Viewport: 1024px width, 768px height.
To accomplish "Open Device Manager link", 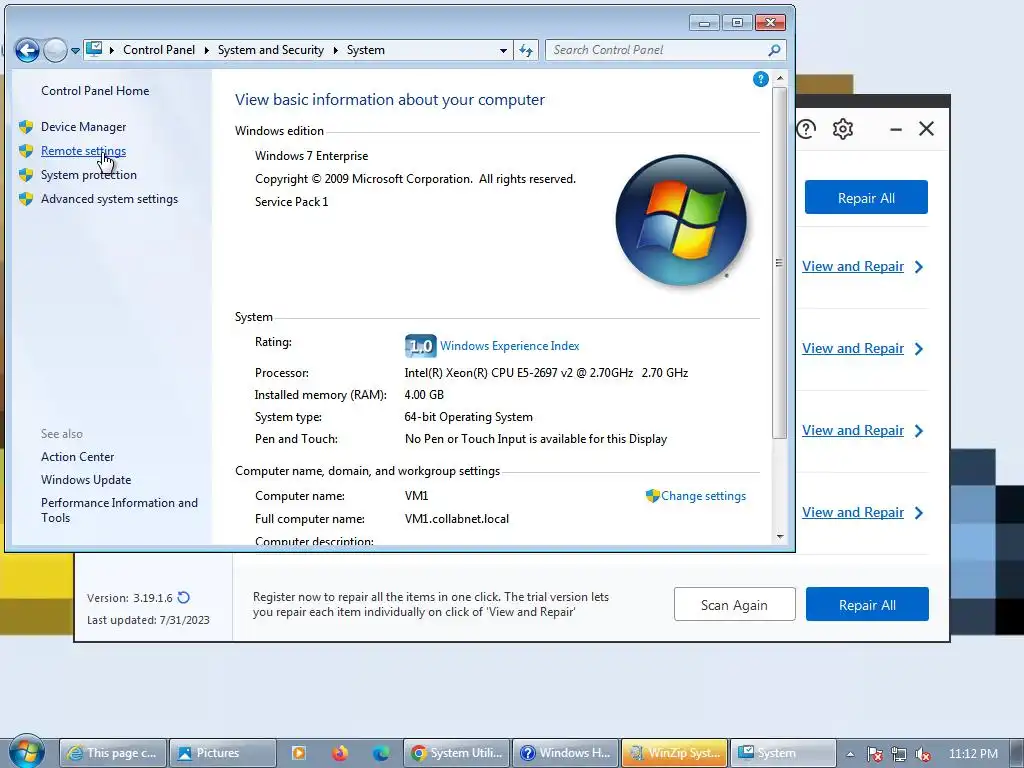I will (x=84, y=127).
